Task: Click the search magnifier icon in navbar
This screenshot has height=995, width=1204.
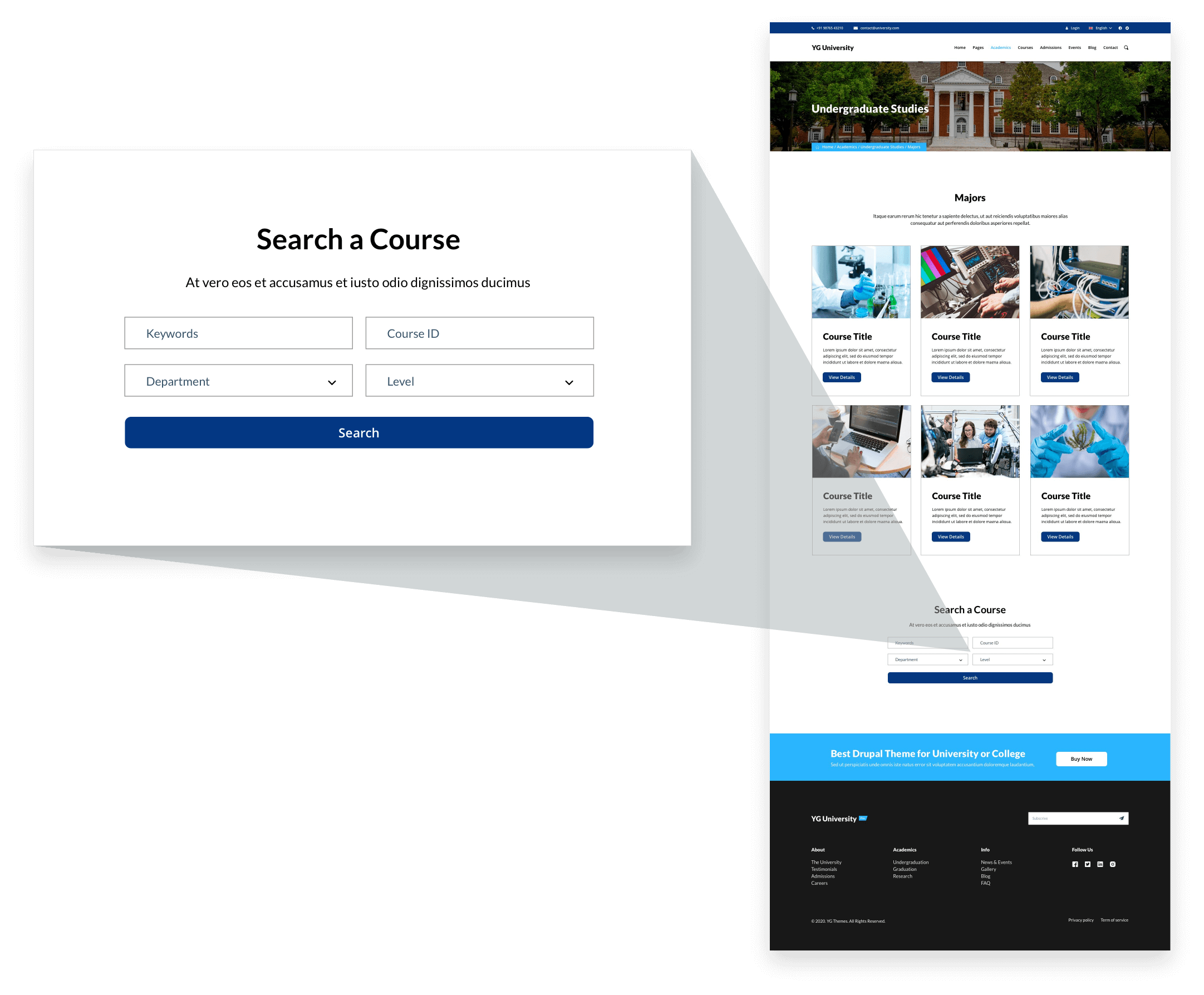Action: click(x=1129, y=48)
